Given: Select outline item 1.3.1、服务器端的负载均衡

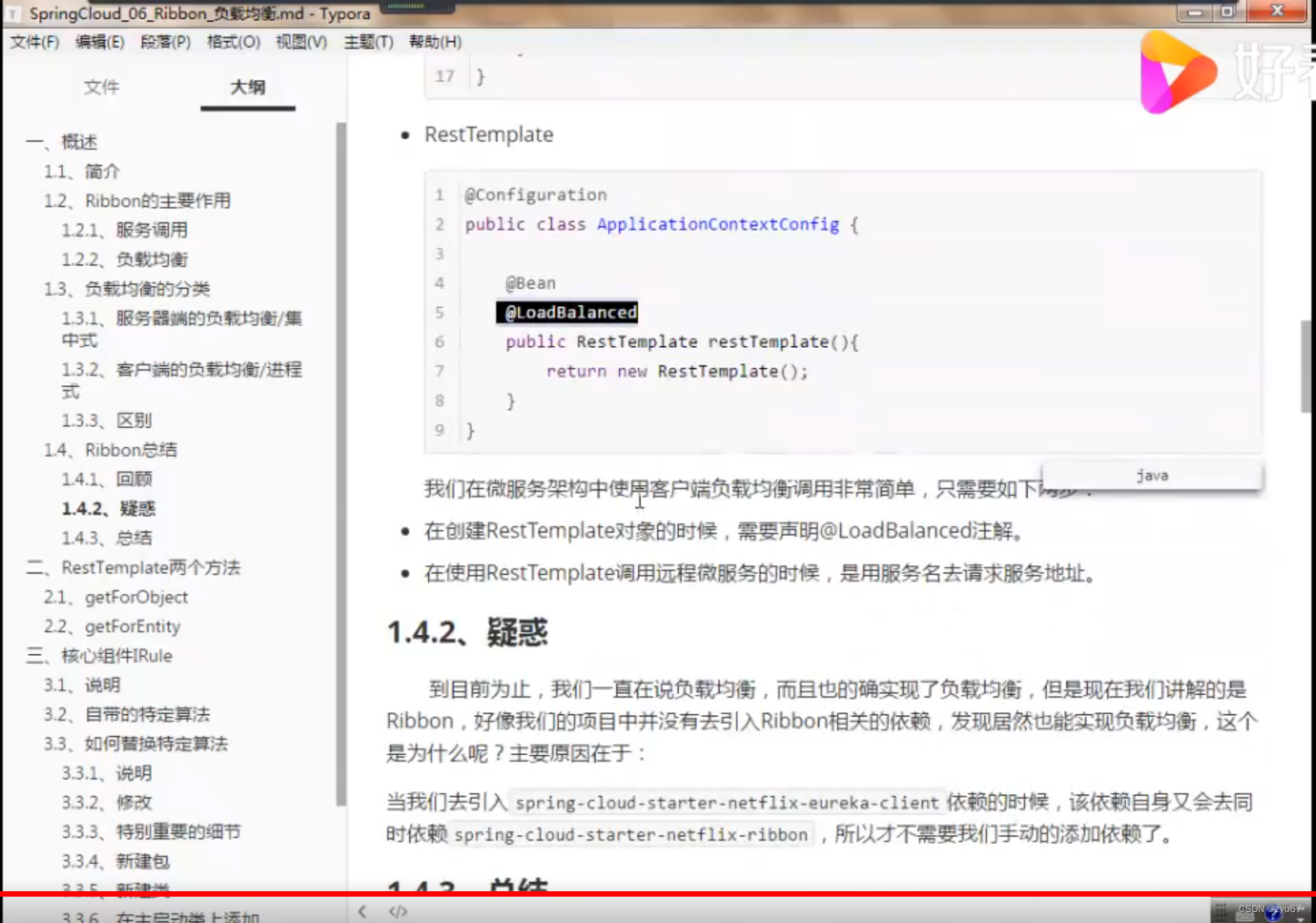Looking at the screenshot, I should pos(182,329).
